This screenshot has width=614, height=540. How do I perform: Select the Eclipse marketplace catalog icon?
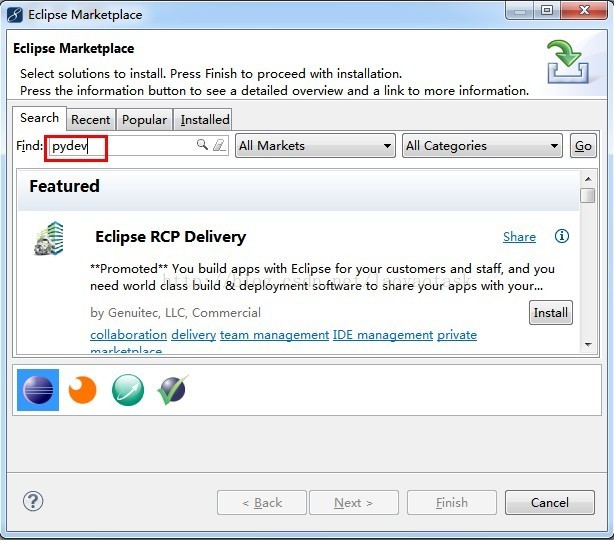[38, 390]
